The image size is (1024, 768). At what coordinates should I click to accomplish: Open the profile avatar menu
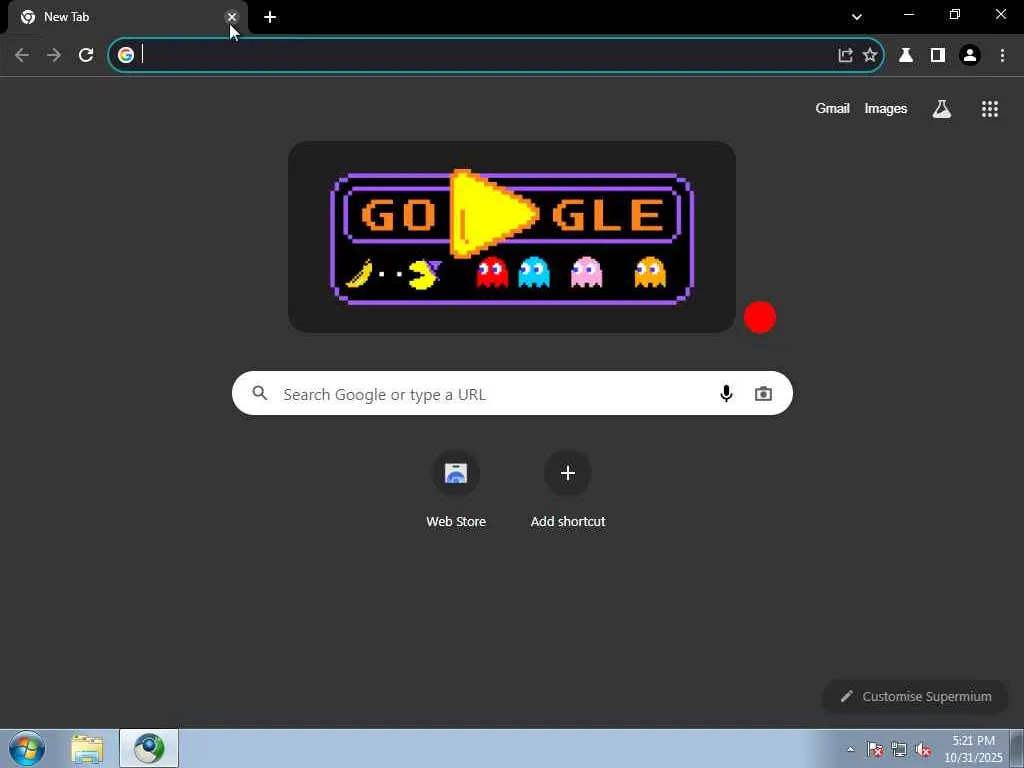click(970, 56)
